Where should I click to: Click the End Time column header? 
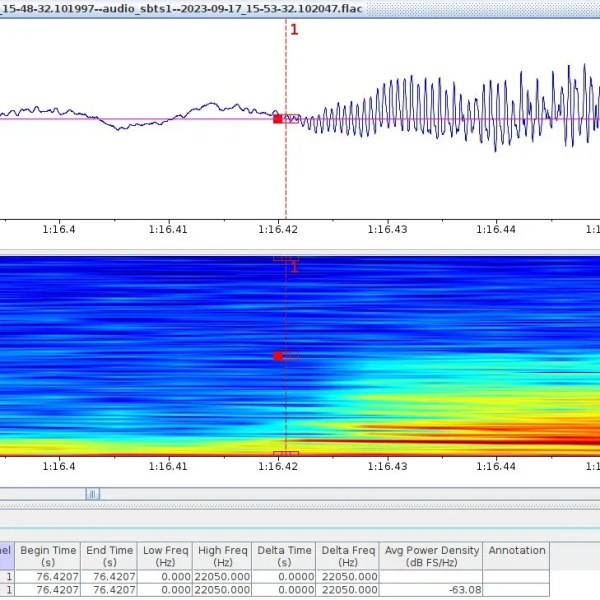click(109, 556)
